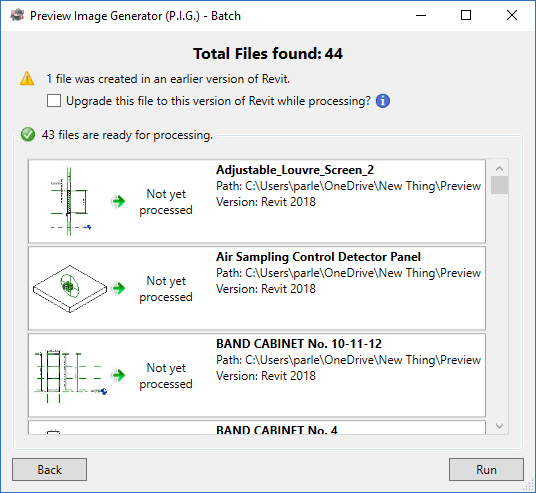This screenshot has height=493, width=536.
Task: Click the Back button
Action: (x=50, y=469)
